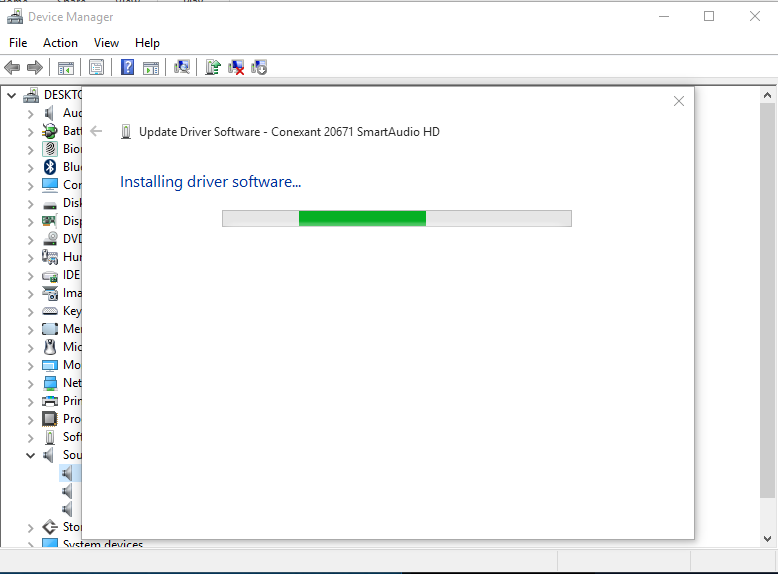778x574 pixels.
Task: Select the highlighted sound device speaker icon
Action: (x=67, y=473)
